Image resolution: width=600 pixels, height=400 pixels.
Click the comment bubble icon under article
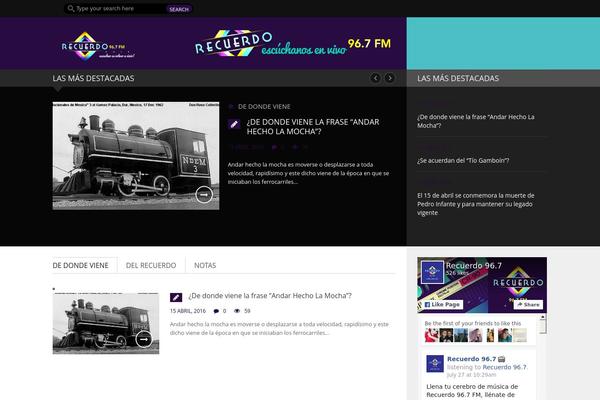click(216, 311)
